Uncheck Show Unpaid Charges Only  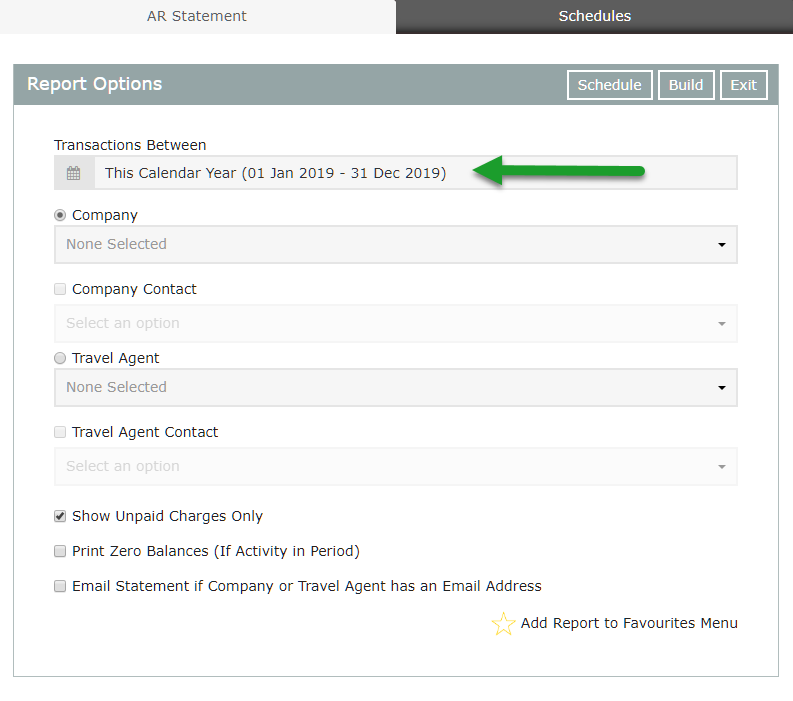pos(60,516)
